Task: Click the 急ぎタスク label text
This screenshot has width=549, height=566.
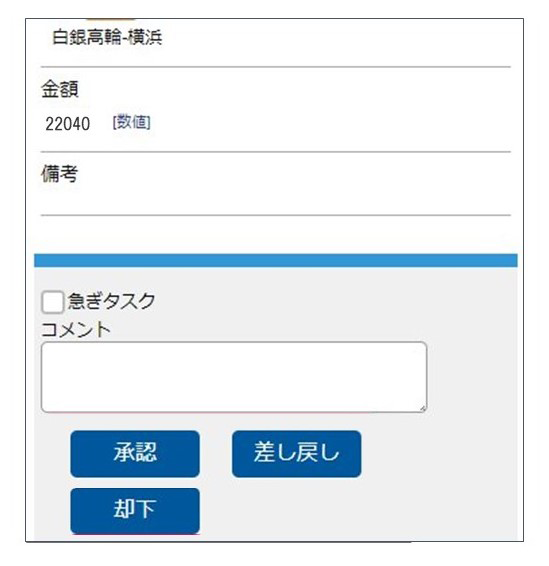Action: [112, 301]
